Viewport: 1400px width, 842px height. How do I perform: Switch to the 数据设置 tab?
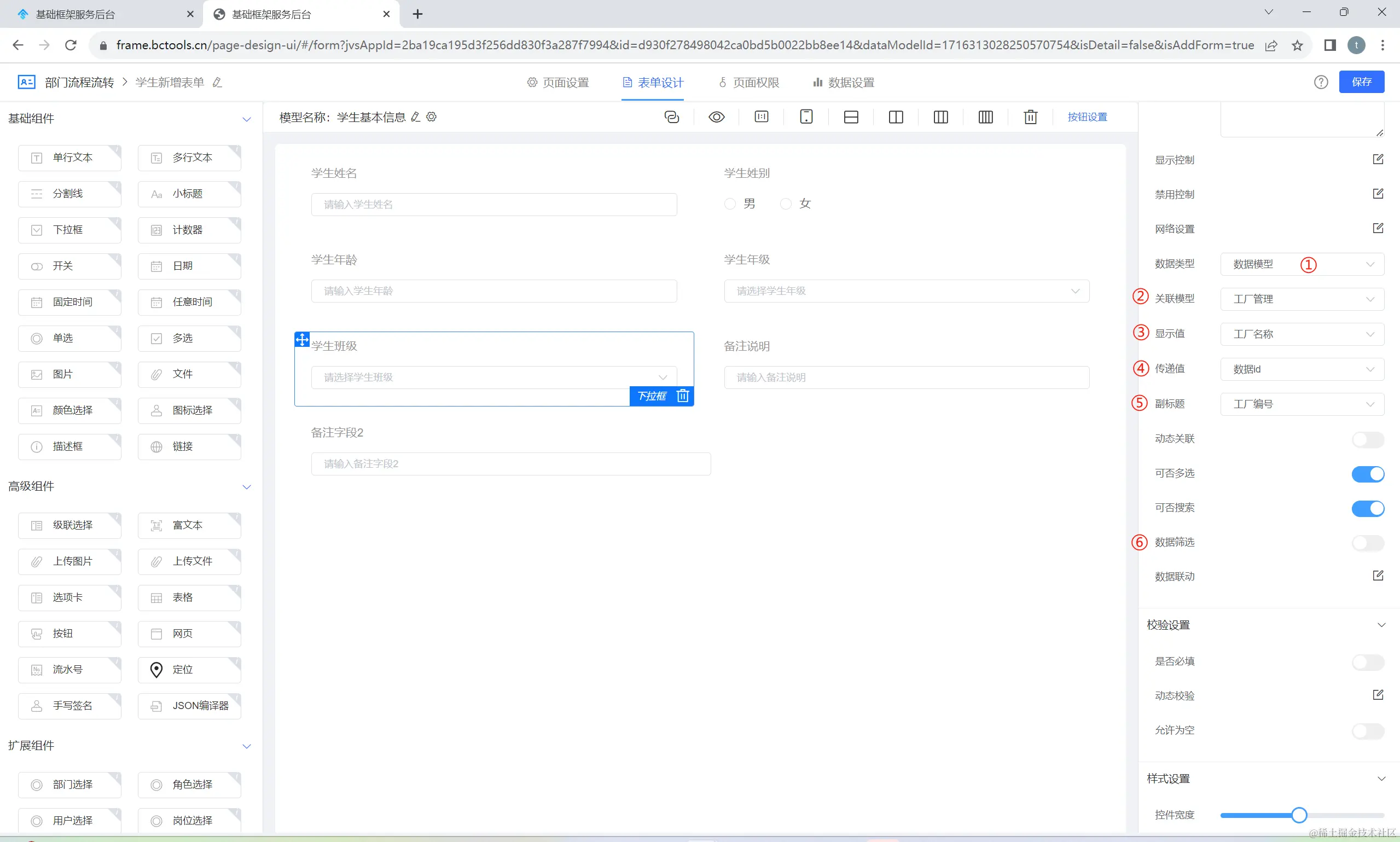click(x=844, y=83)
